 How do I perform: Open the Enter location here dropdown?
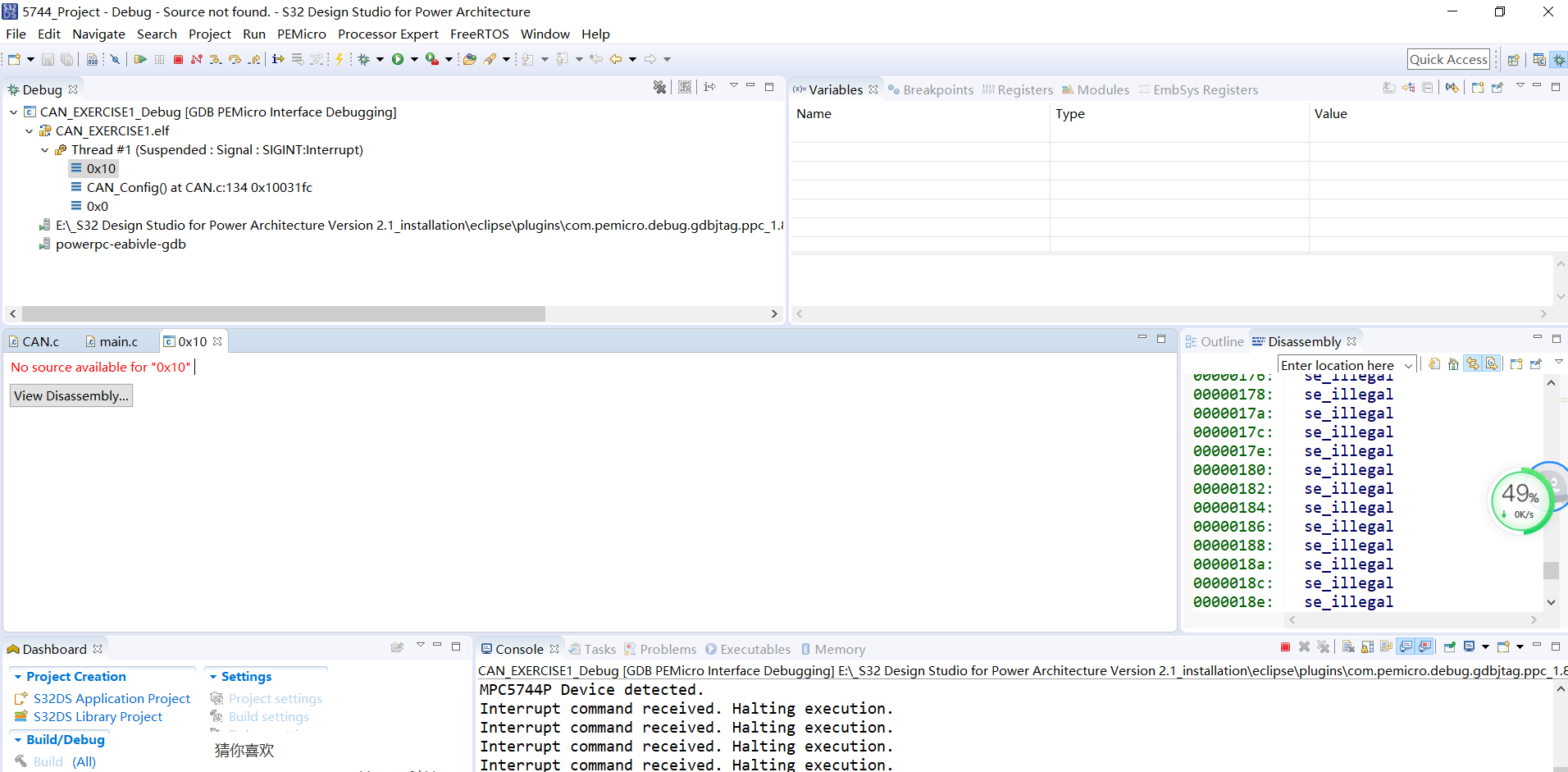[1409, 364]
